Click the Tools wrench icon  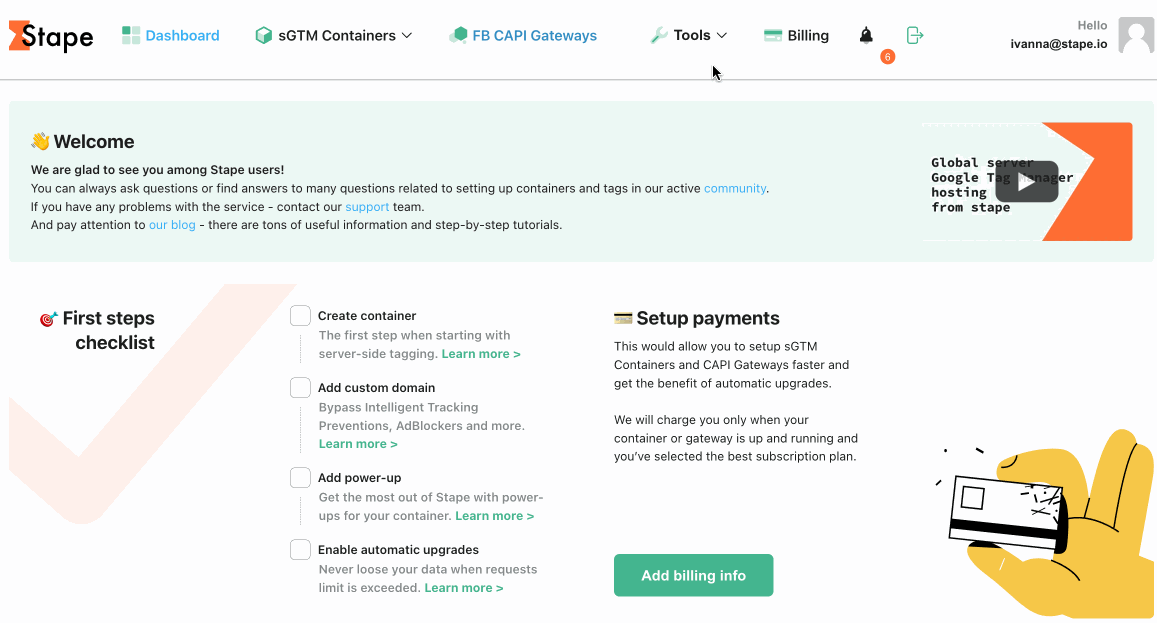tap(659, 35)
